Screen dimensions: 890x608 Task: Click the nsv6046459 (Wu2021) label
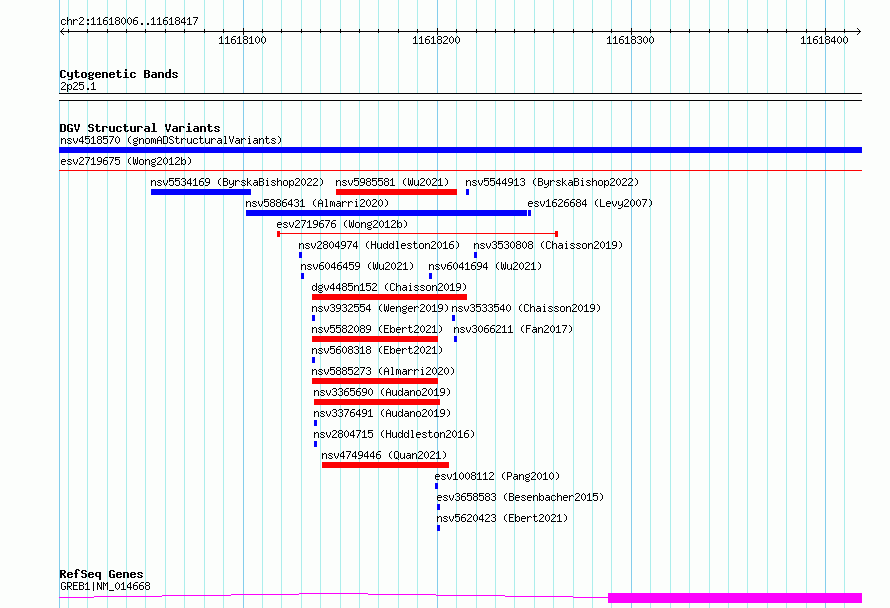click(358, 266)
